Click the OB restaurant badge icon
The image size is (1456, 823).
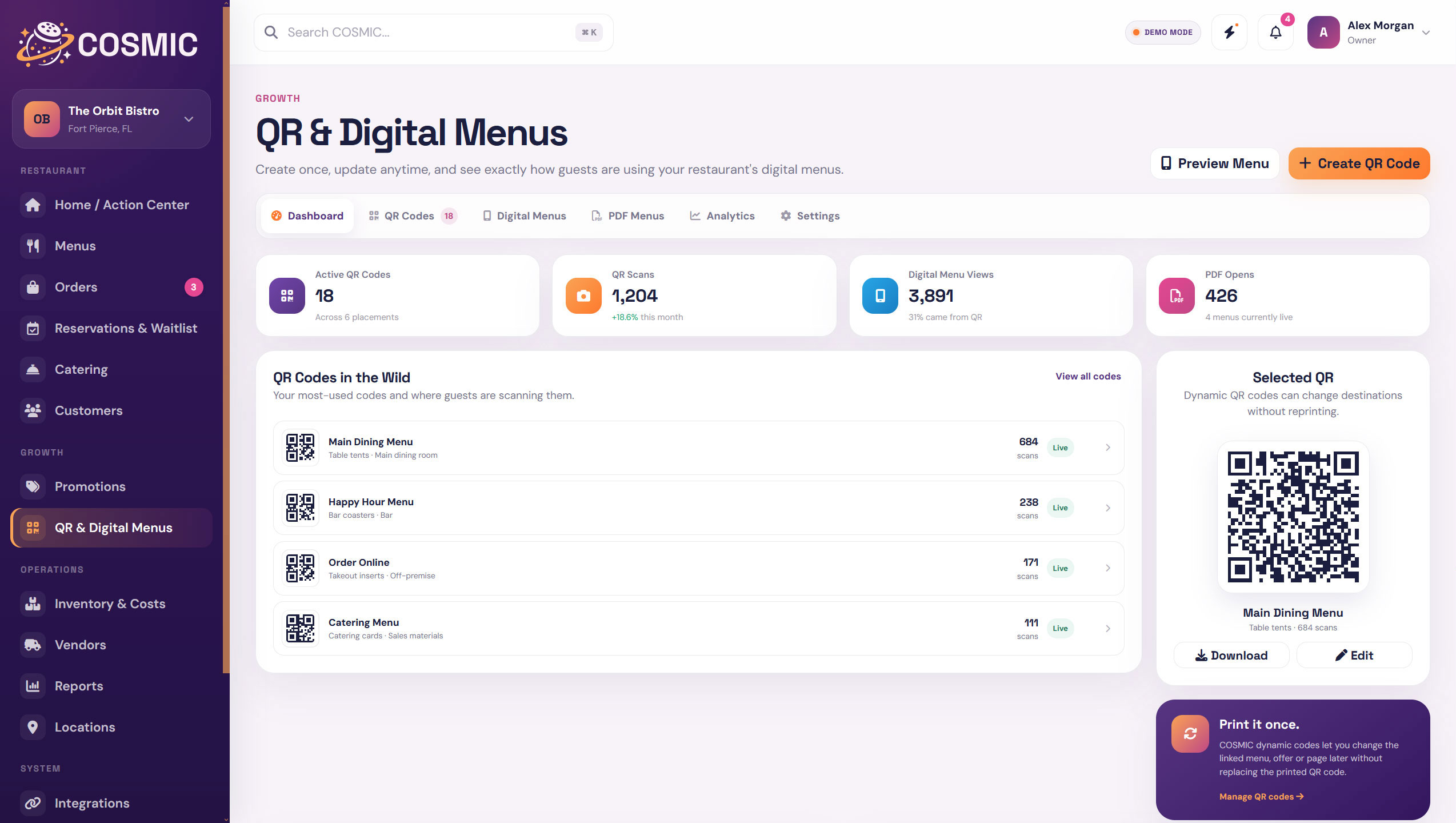pyautogui.click(x=42, y=119)
